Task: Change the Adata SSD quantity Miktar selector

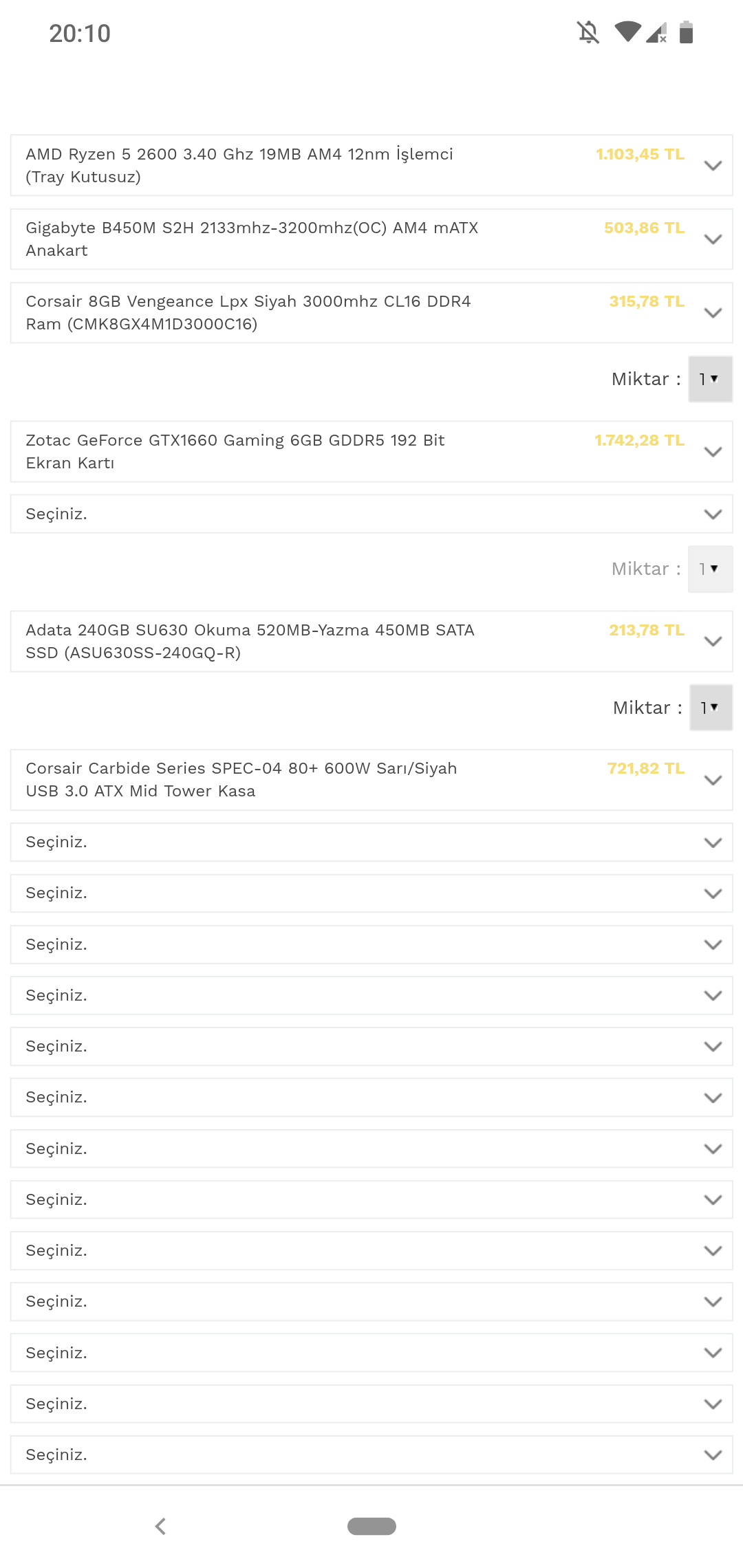Action: click(711, 708)
